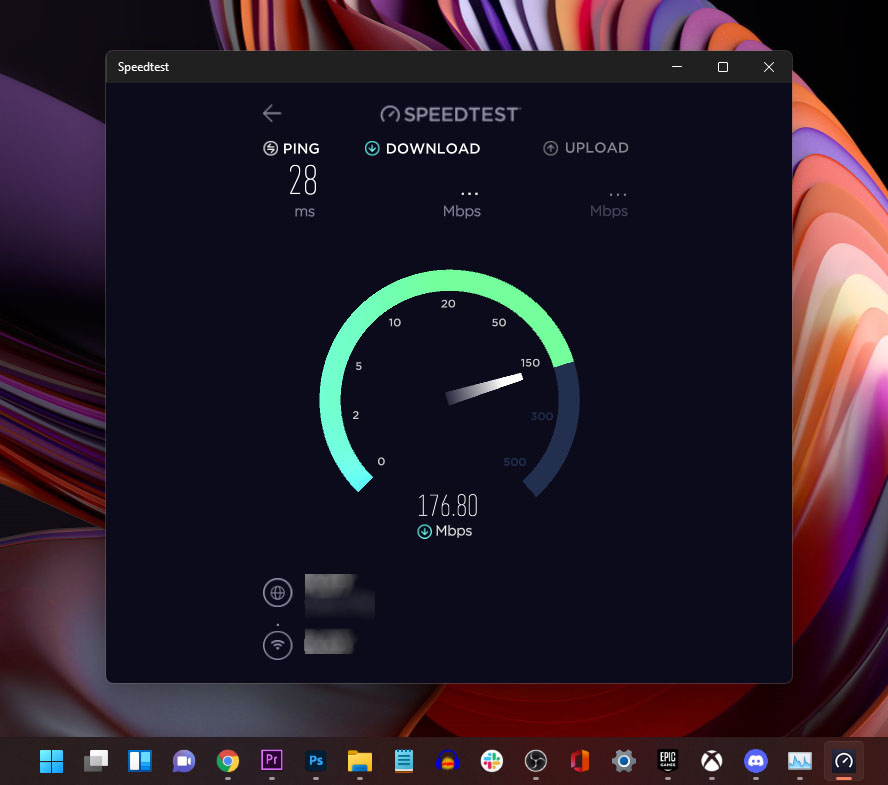Click the Download arrow icon near the heading

372,148
